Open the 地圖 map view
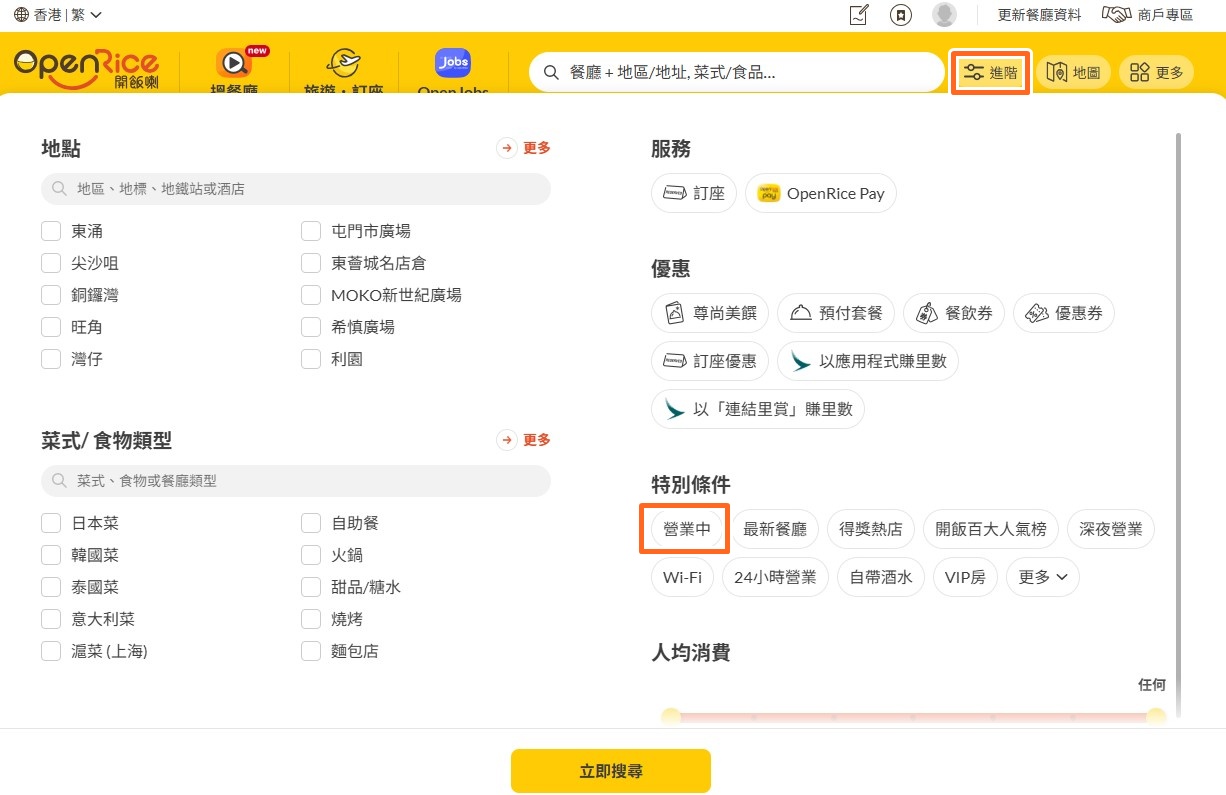The image size is (1226, 795). pyautogui.click(x=1072, y=72)
